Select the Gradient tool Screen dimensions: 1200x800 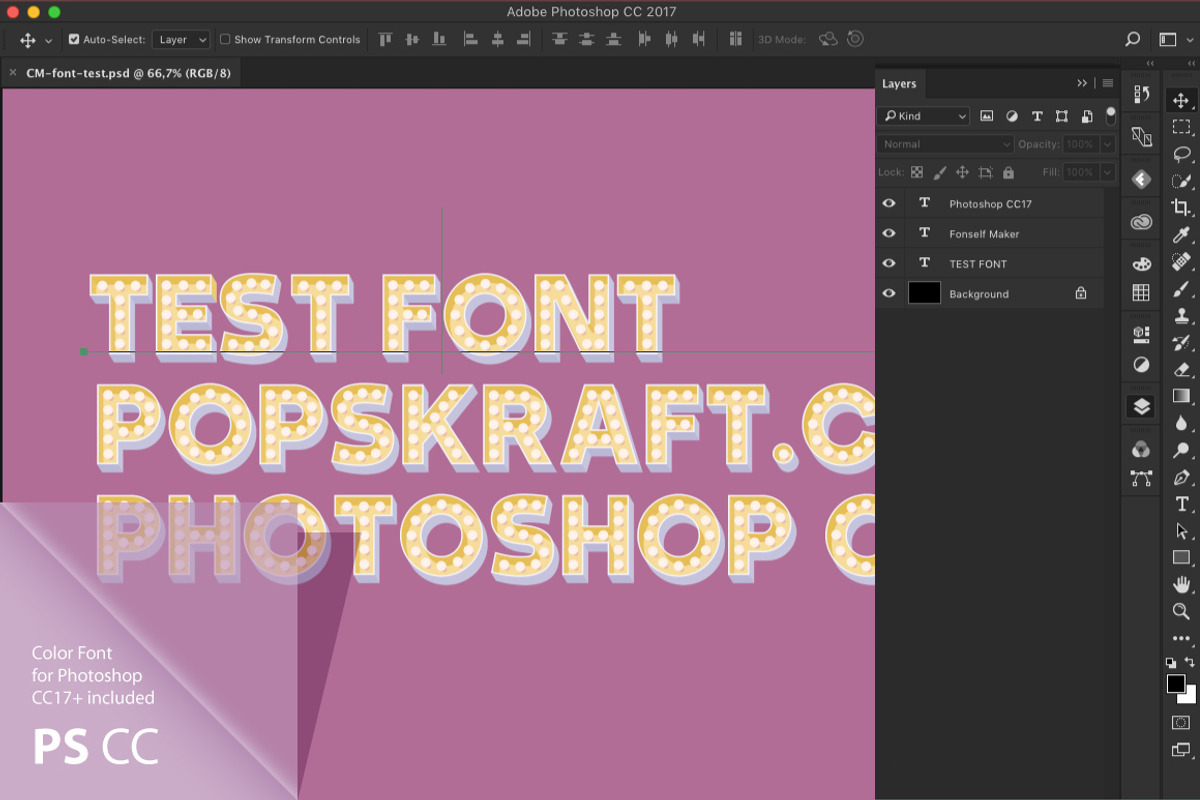[x=1181, y=396]
